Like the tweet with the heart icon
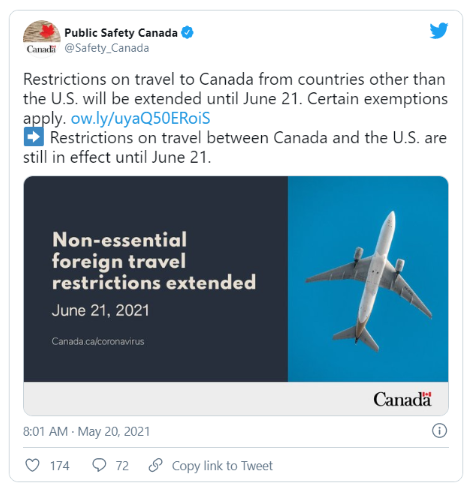Image resolution: width=468 pixels, height=486 pixels. coord(32,465)
